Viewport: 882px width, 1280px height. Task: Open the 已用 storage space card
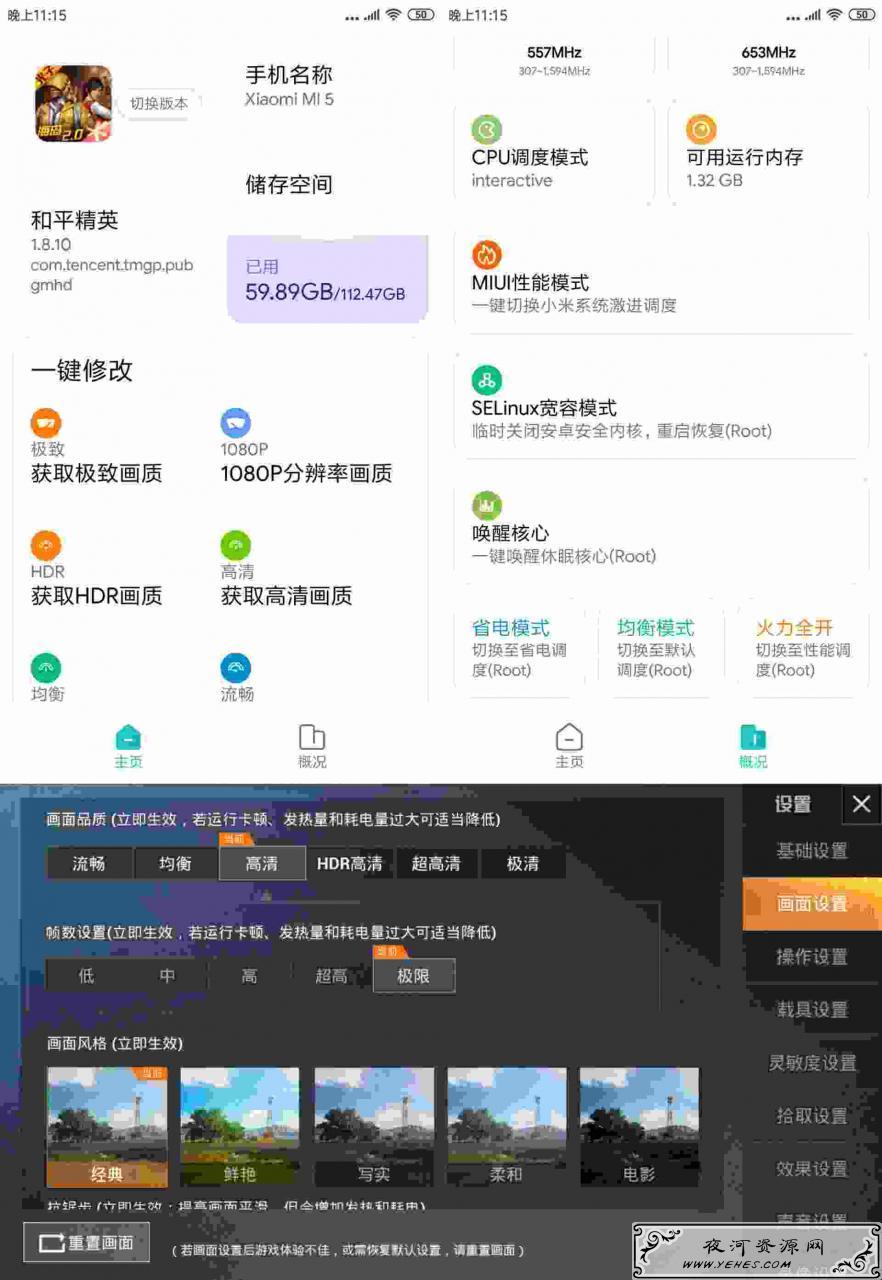pos(327,279)
